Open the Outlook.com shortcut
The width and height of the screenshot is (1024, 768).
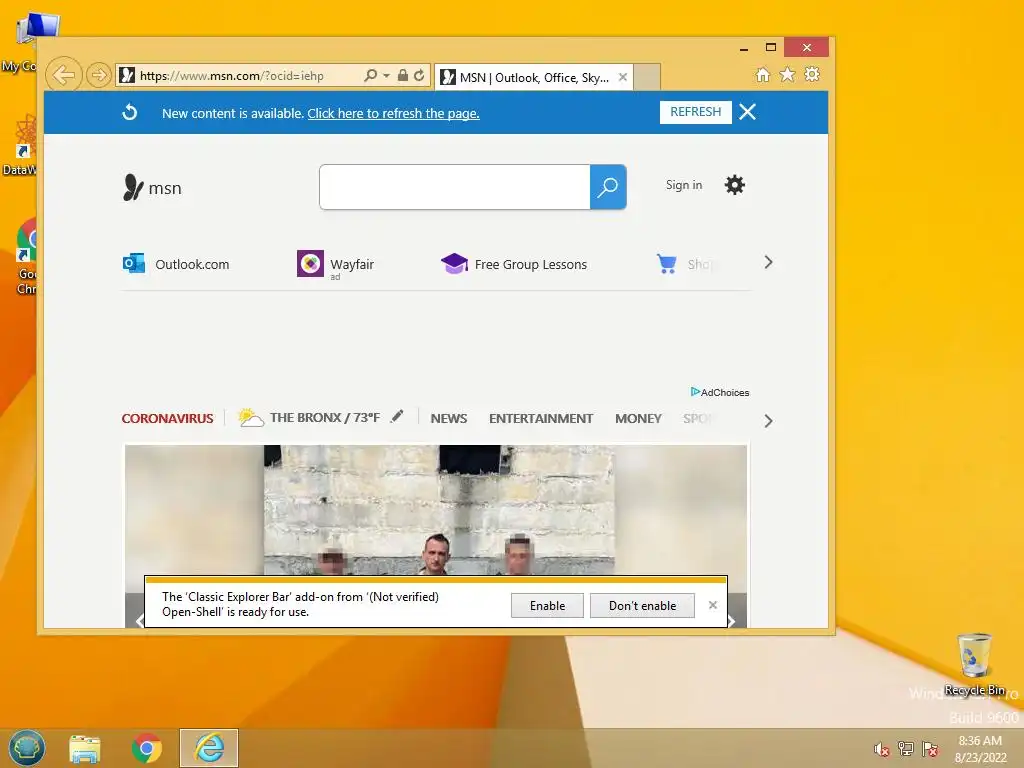pos(176,264)
